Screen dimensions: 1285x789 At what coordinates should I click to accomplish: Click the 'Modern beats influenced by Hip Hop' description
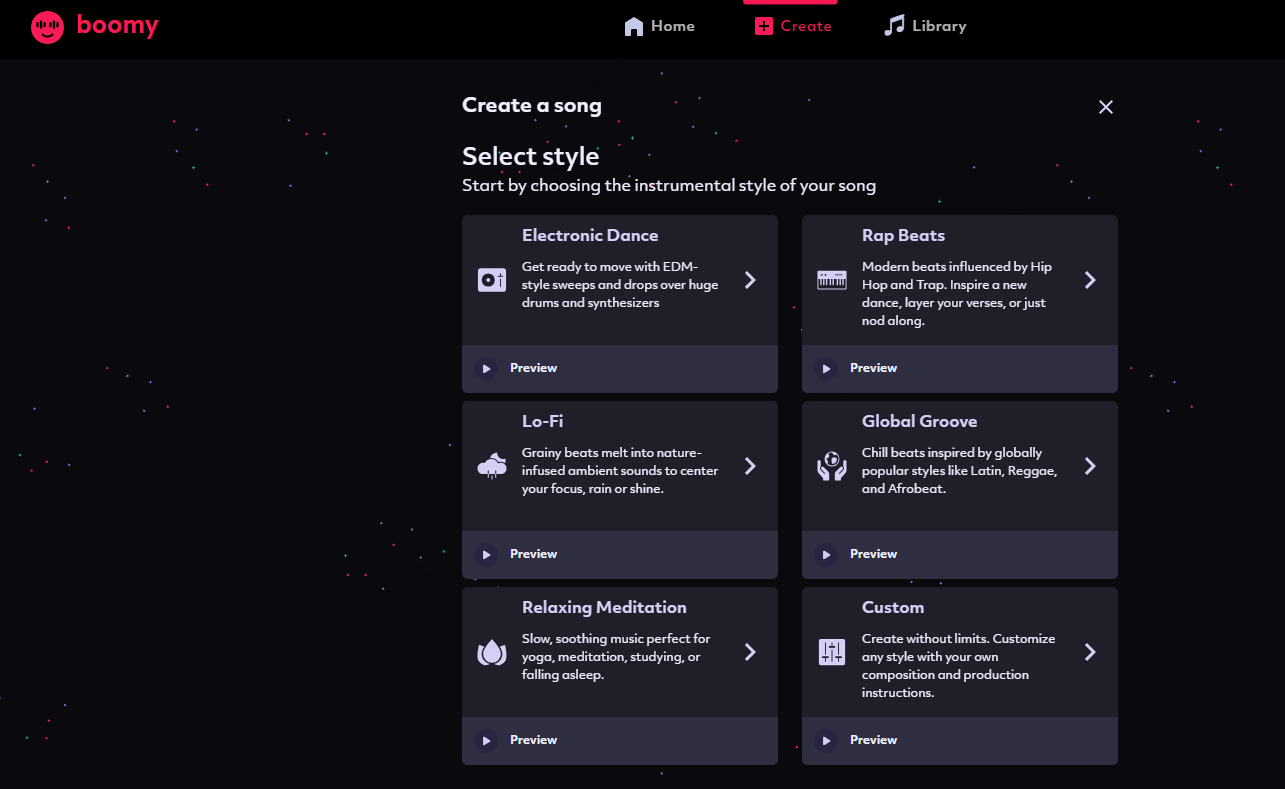(957, 294)
